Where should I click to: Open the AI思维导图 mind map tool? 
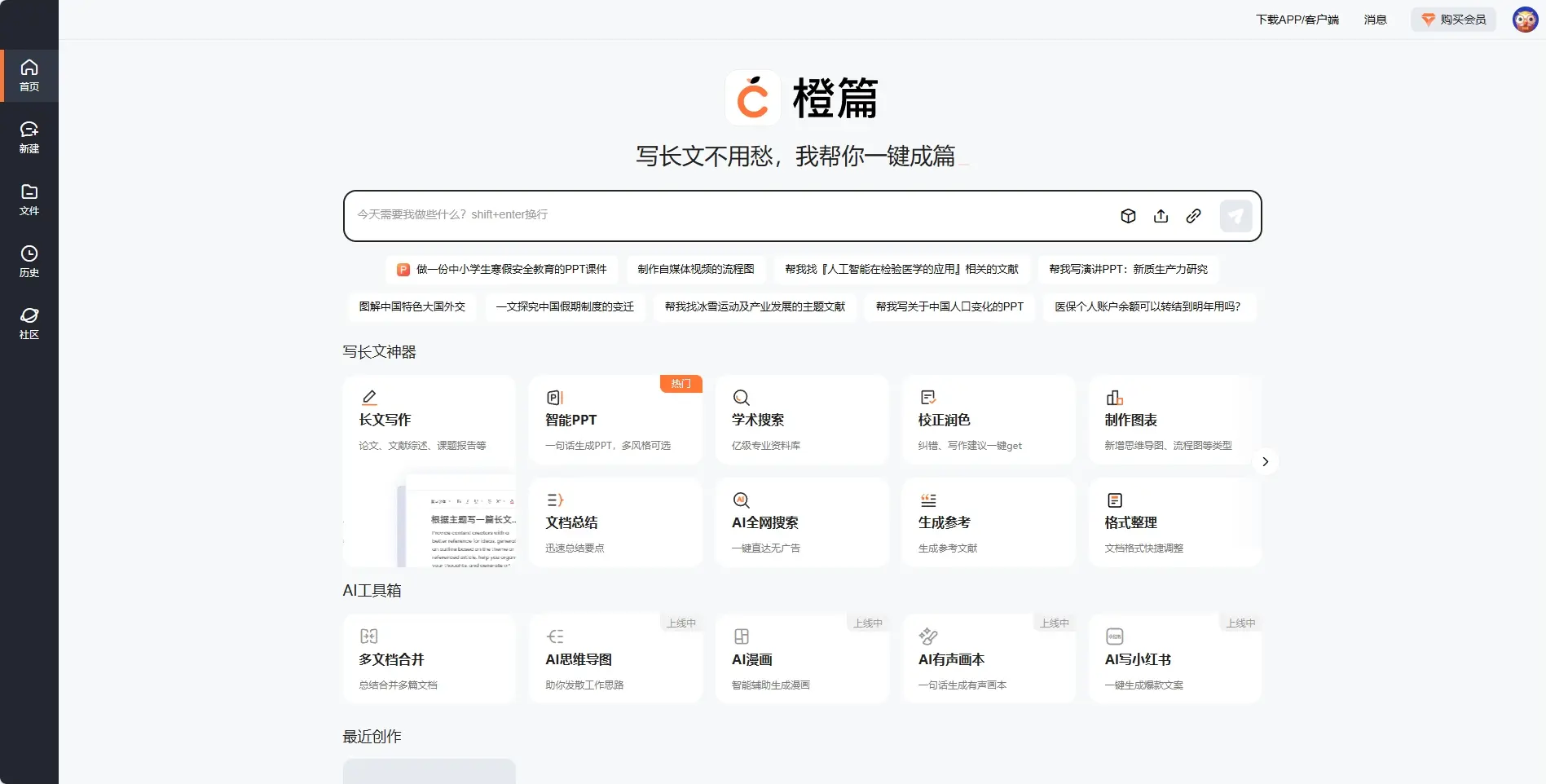pos(615,658)
